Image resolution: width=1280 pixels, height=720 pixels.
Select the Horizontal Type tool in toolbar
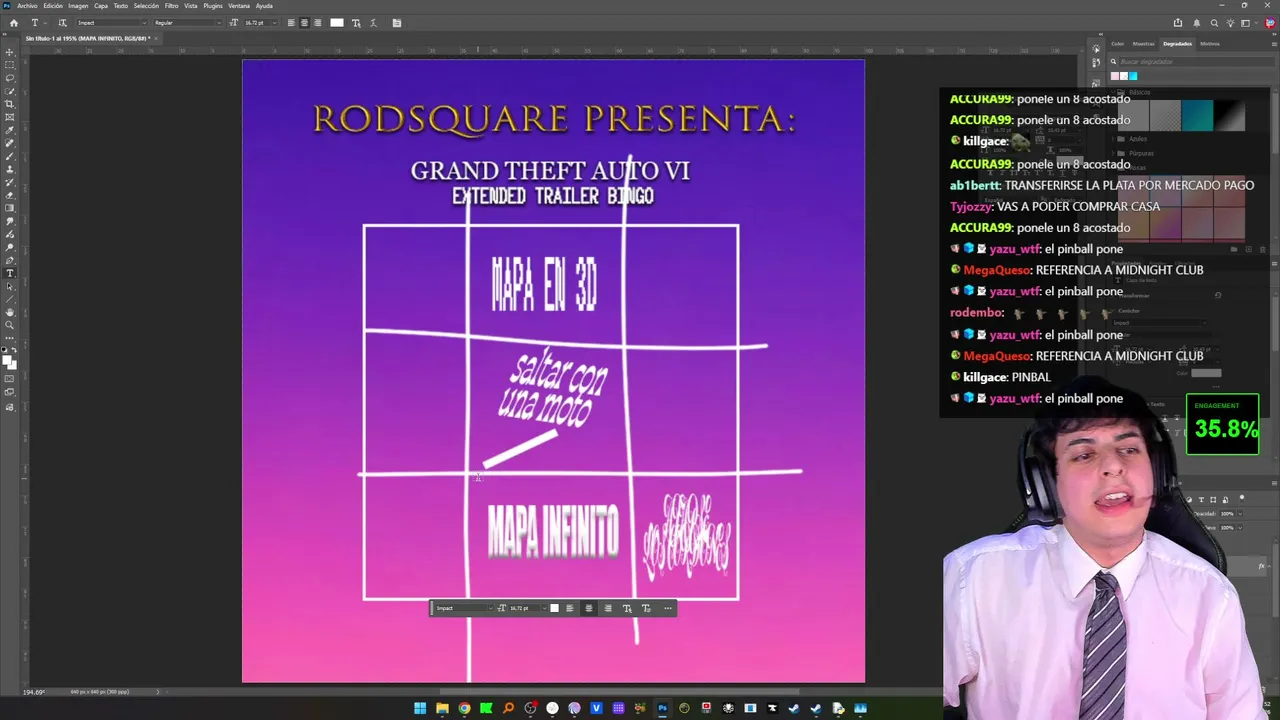click(x=10, y=273)
